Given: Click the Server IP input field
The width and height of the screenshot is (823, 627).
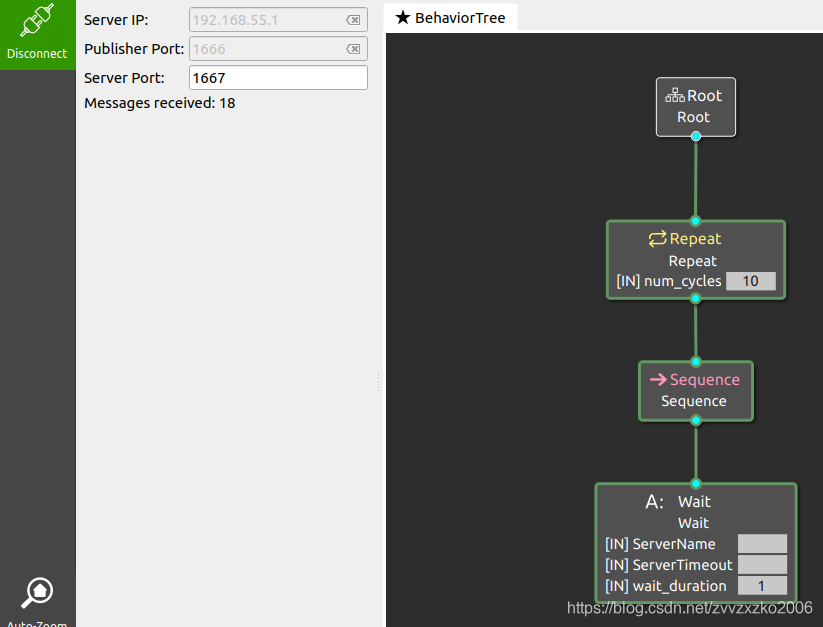Looking at the screenshot, I should tap(278, 20).
